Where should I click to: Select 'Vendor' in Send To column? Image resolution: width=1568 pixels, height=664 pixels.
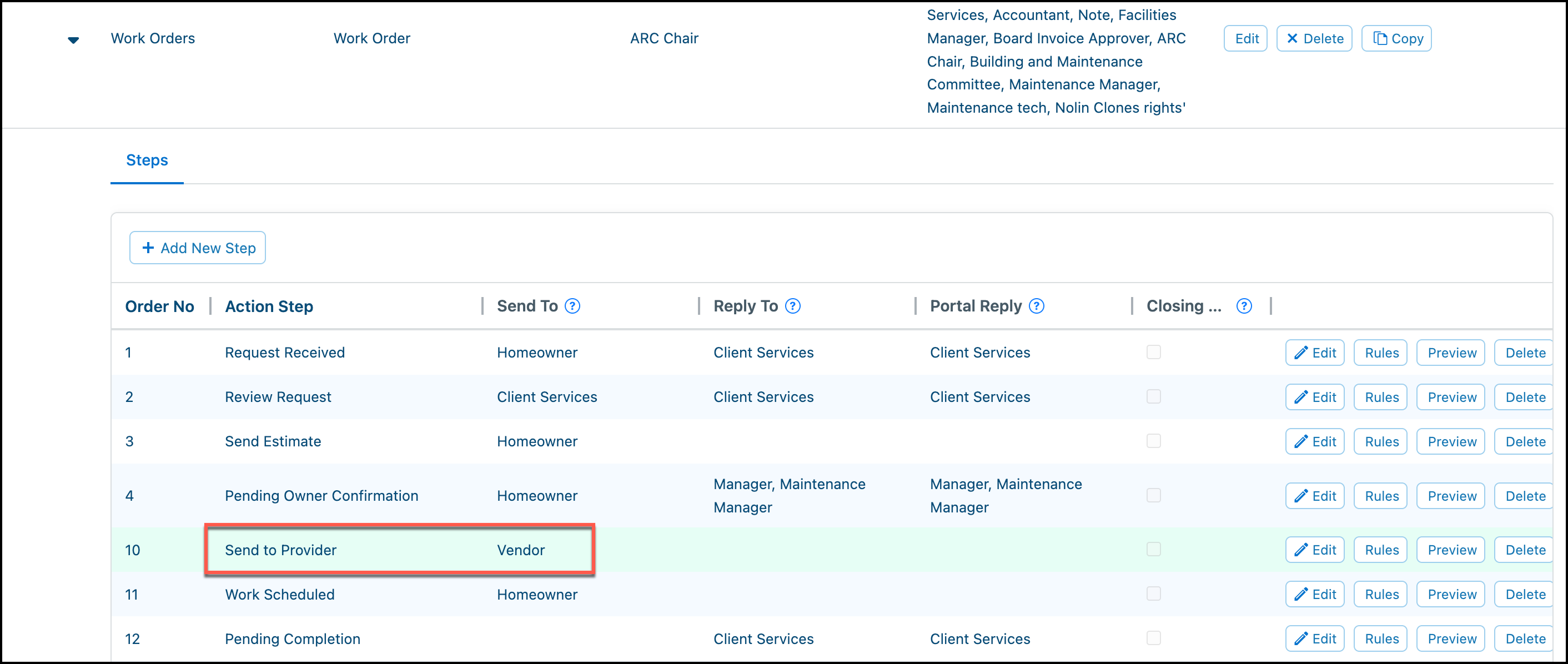point(520,550)
